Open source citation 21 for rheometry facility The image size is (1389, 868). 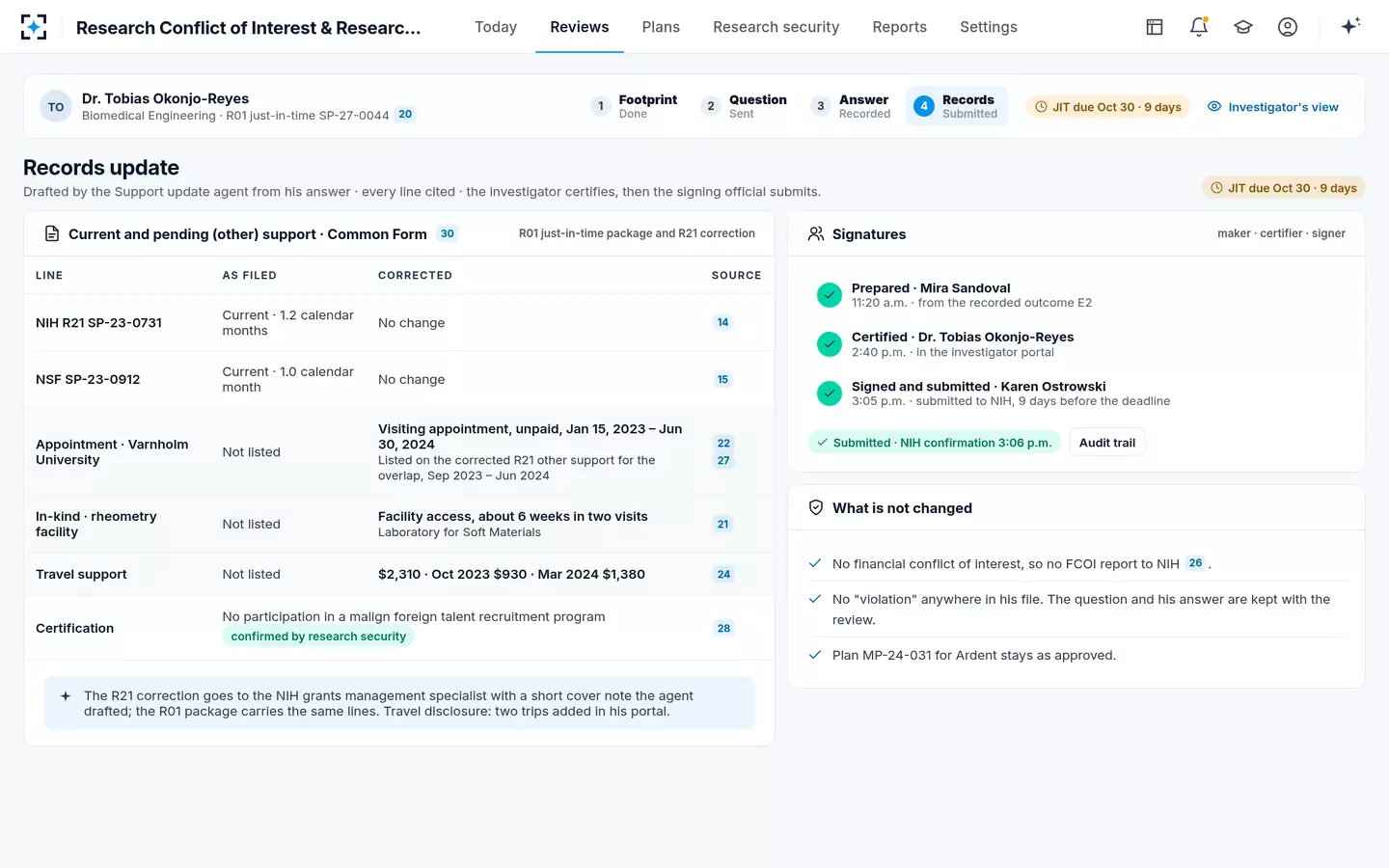click(722, 524)
